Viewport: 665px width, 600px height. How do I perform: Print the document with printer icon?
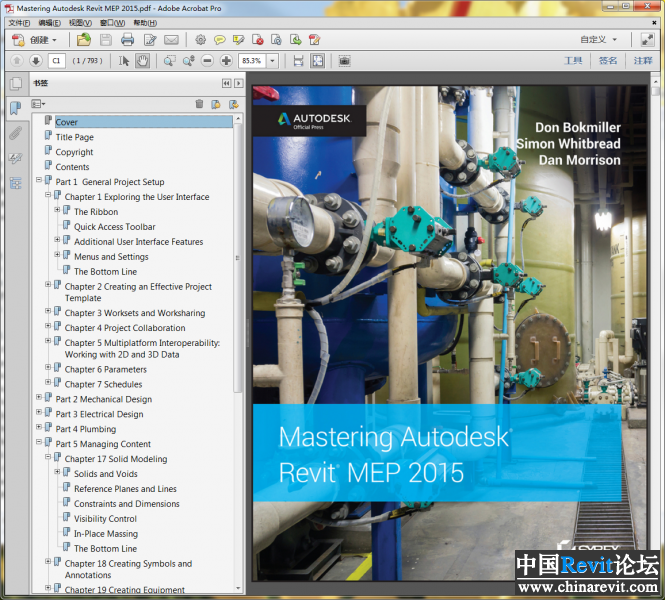coord(127,40)
